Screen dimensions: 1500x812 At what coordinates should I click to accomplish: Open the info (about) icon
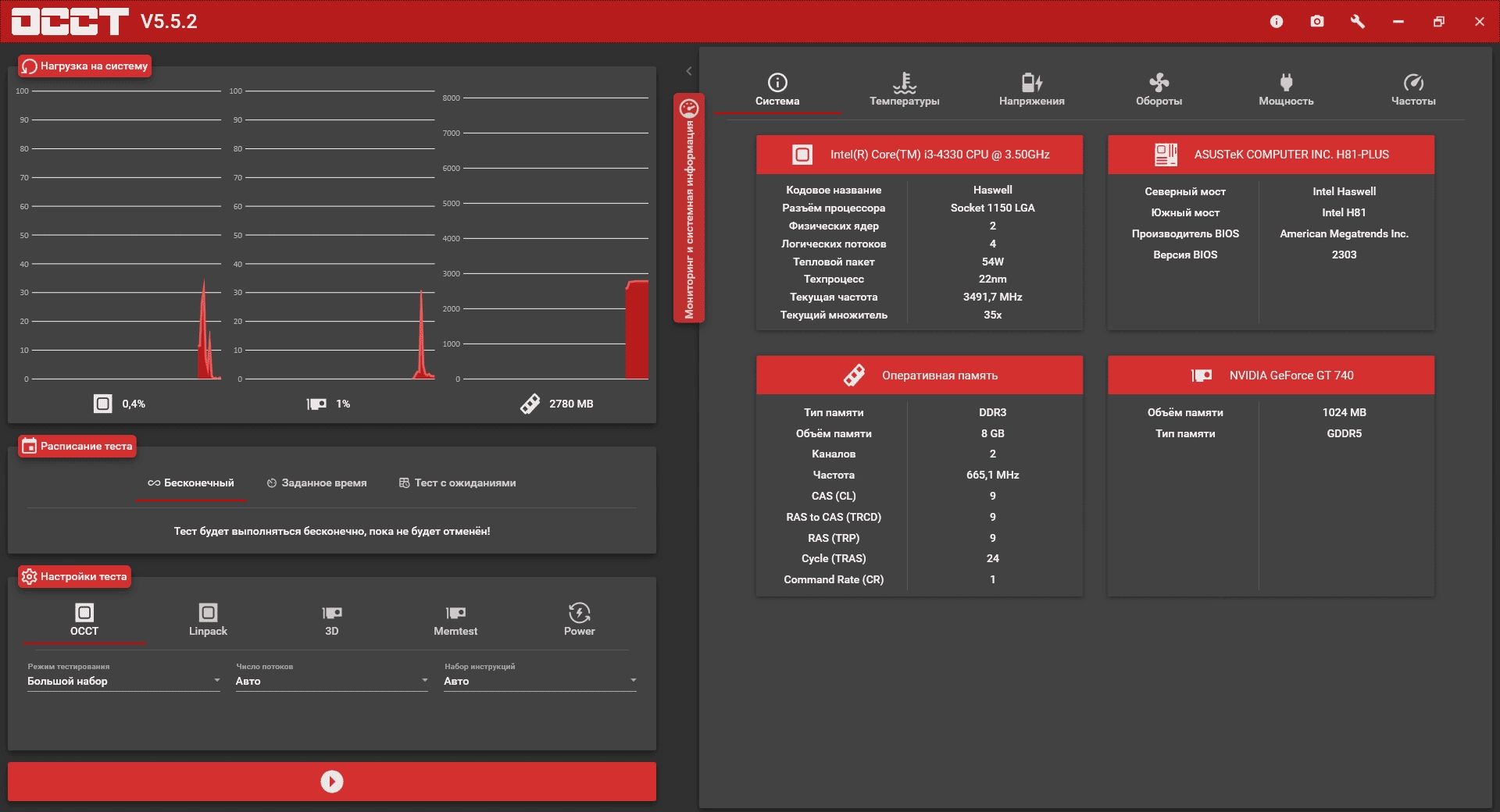pyautogui.click(x=1277, y=22)
